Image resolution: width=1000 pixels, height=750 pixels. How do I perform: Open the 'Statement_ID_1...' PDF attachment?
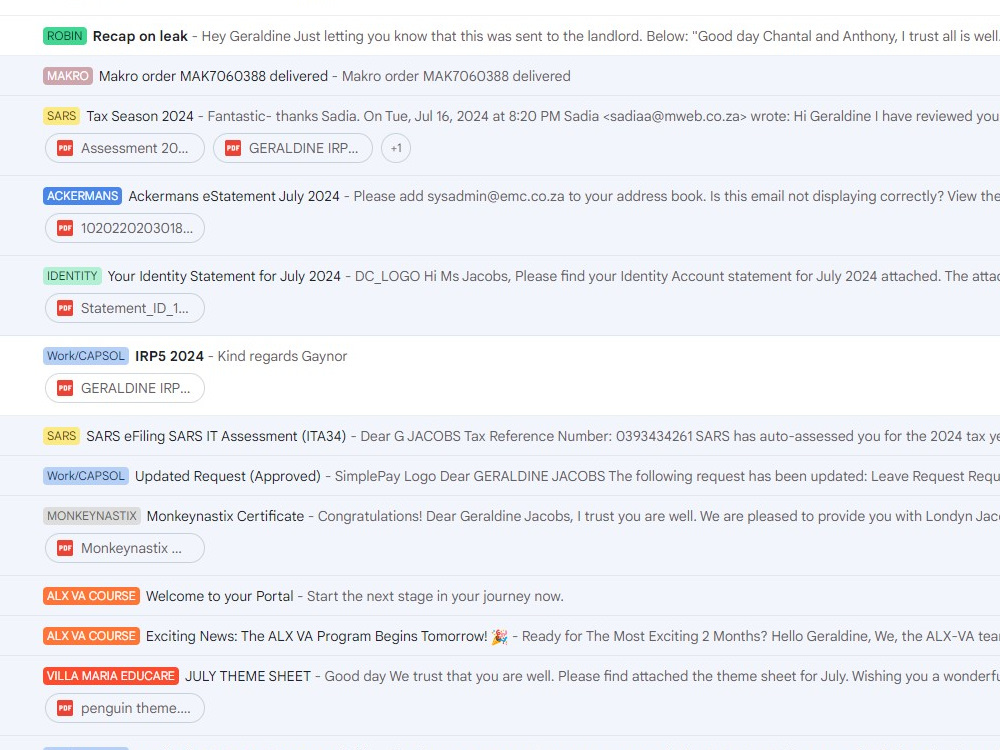[125, 308]
